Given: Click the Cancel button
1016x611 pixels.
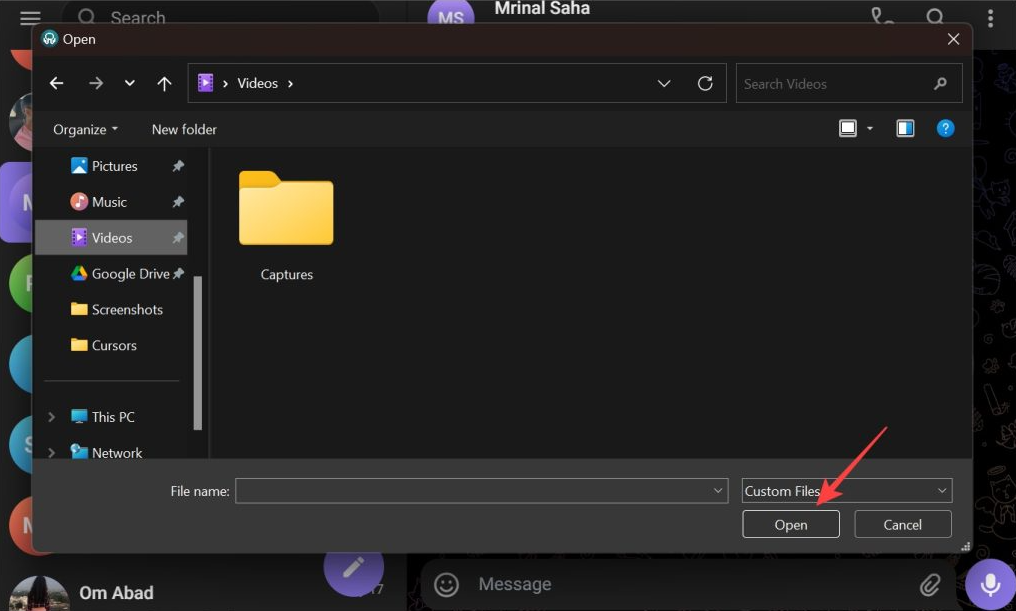Looking at the screenshot, I should (x=903, y=524).
